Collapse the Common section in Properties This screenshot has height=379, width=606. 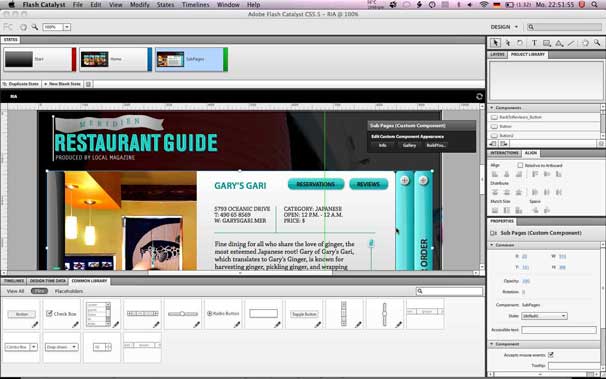pos(492,245)
